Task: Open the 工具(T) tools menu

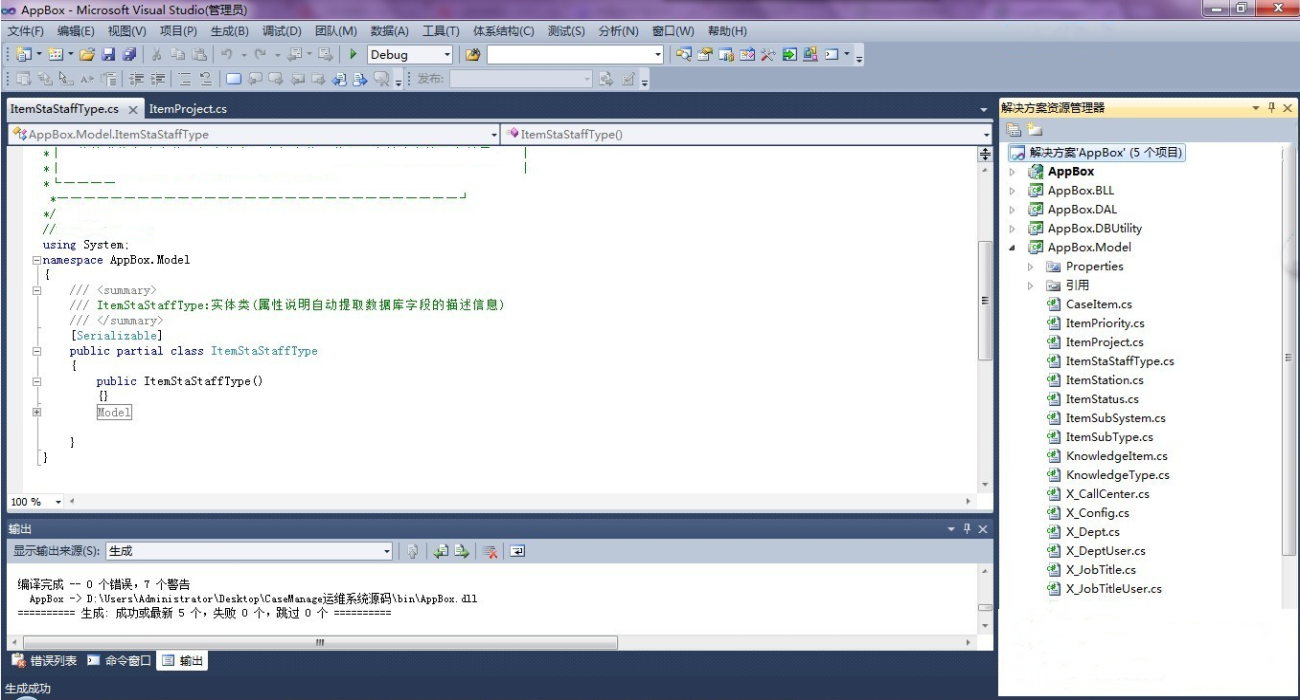Action: 440,31
